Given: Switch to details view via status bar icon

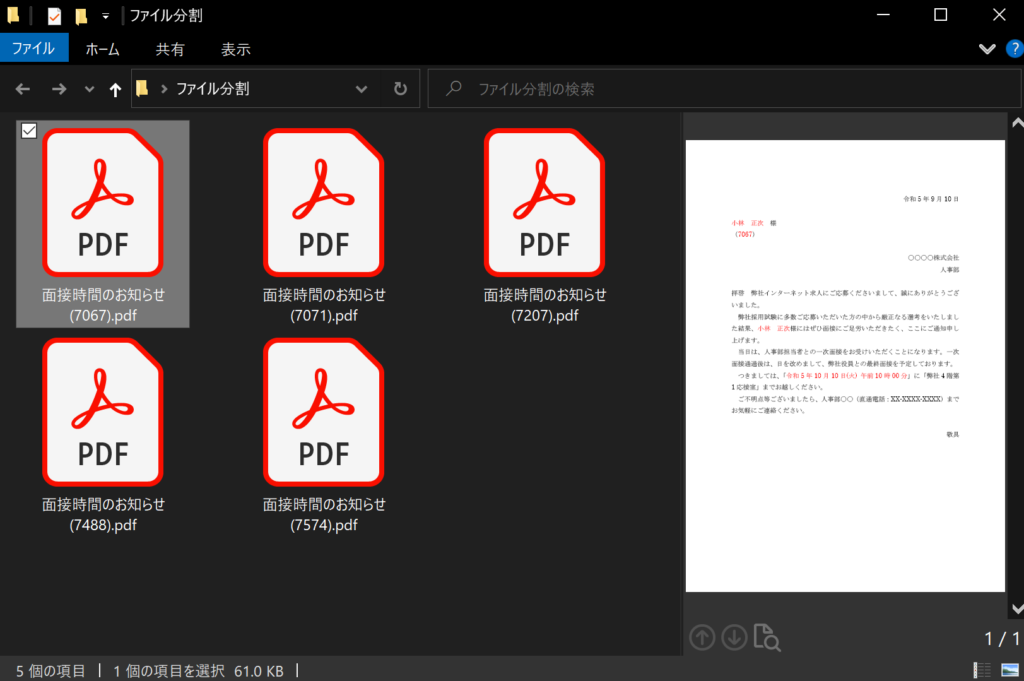Looking at the screenshot, I should pos(983,670).
